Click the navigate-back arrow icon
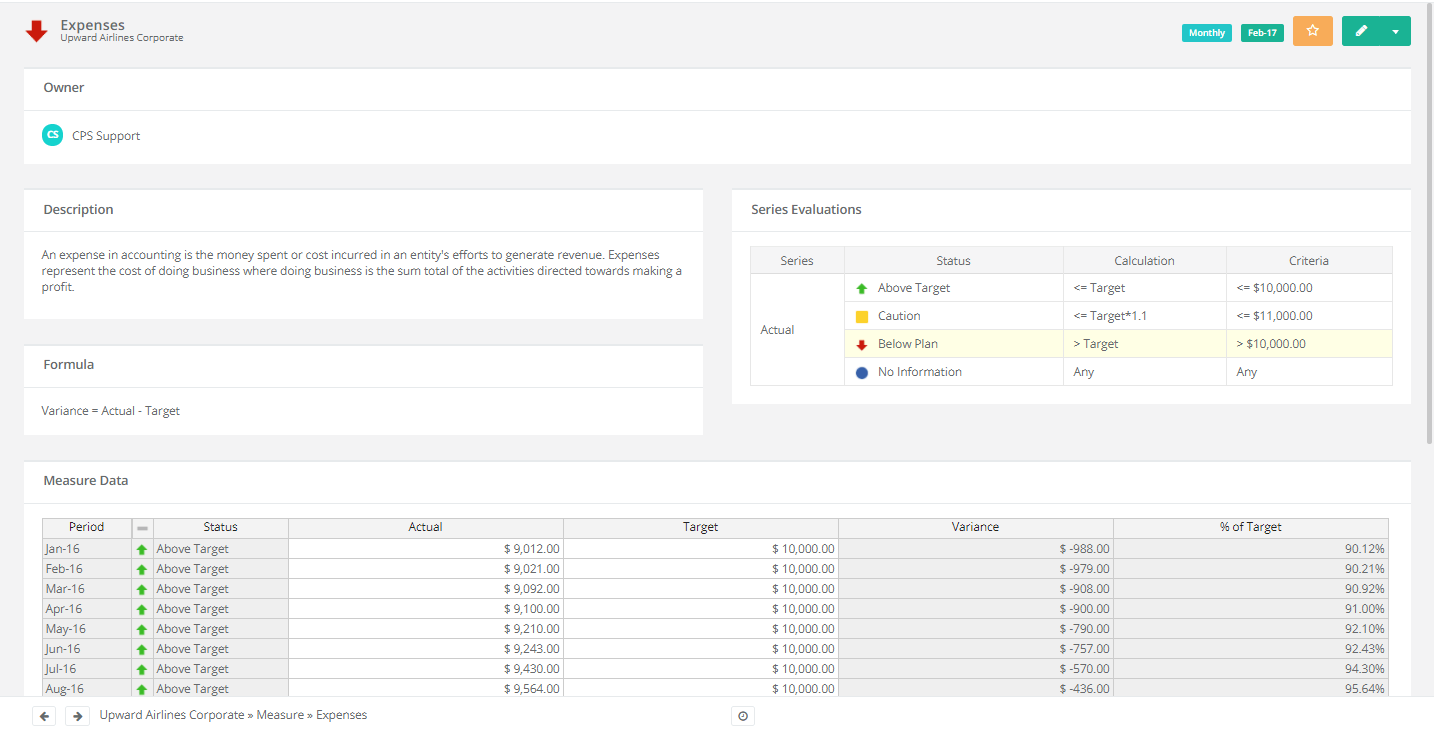The height and width of the screenshot is (733, 1434). pyautogui.click(x=43, y=715)
